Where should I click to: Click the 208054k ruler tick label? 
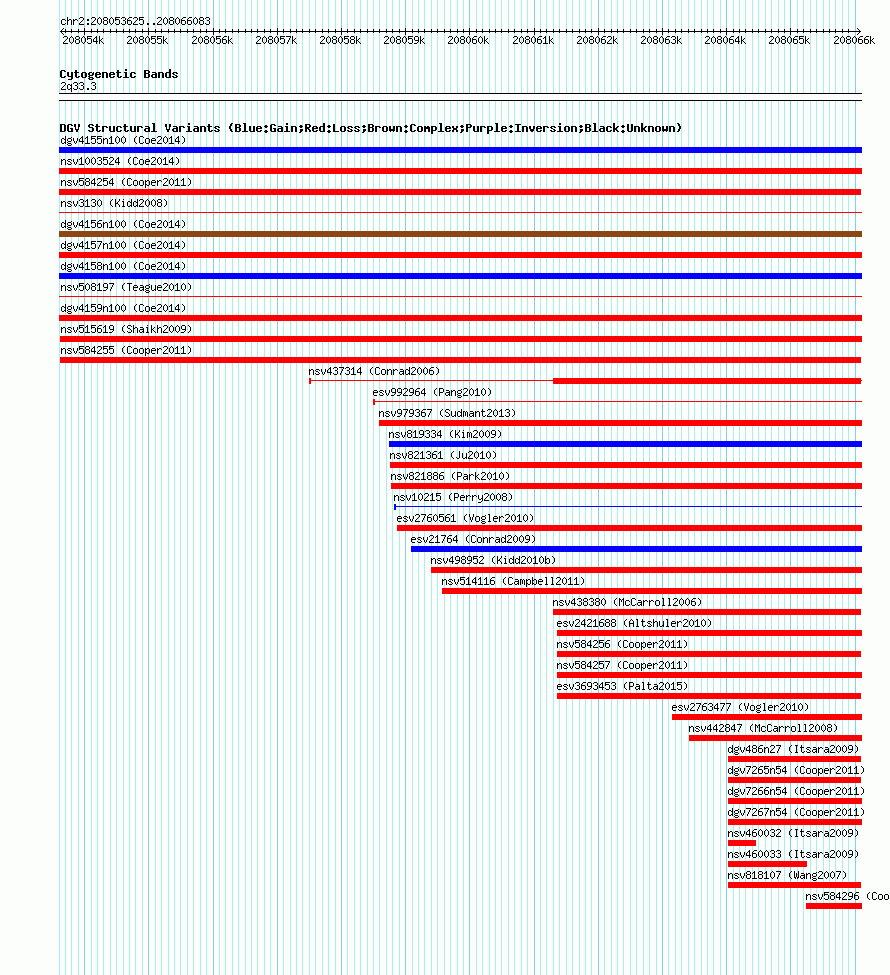tap(83, 40)
